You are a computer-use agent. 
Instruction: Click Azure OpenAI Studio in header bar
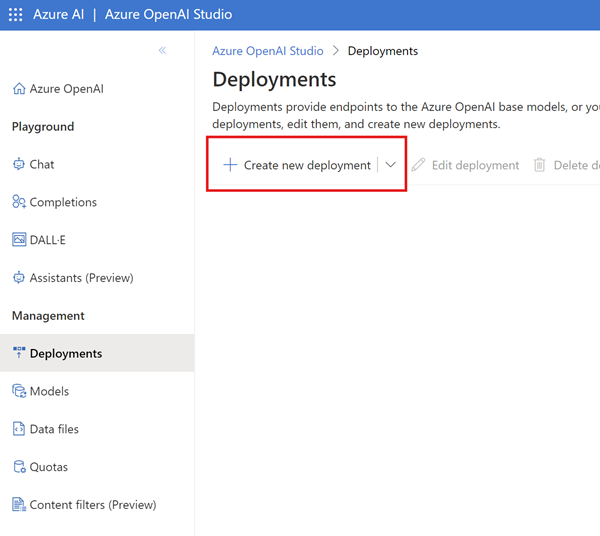click(168, 14)
